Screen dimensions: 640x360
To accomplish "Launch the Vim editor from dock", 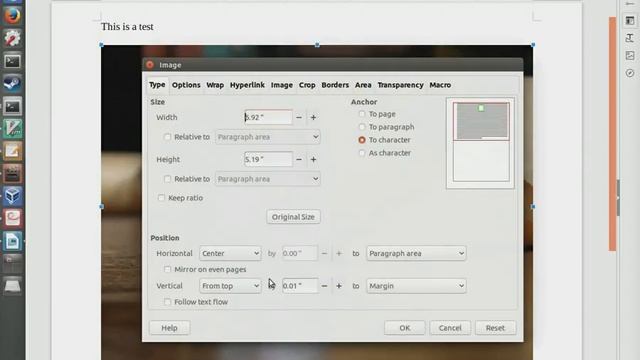I will click(12, 129).
